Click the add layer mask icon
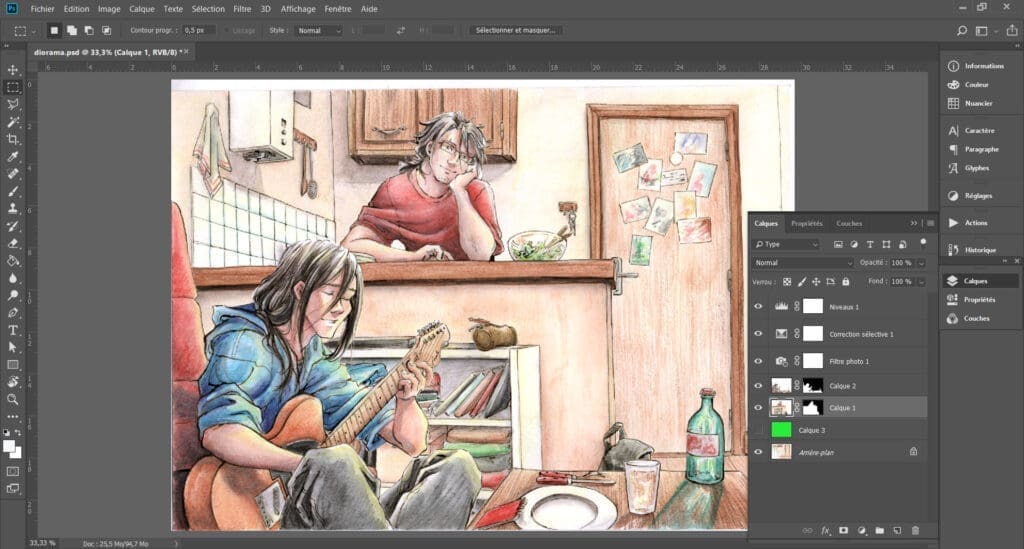The height and width of the screenshot is (549, 1024). [843, 531]
